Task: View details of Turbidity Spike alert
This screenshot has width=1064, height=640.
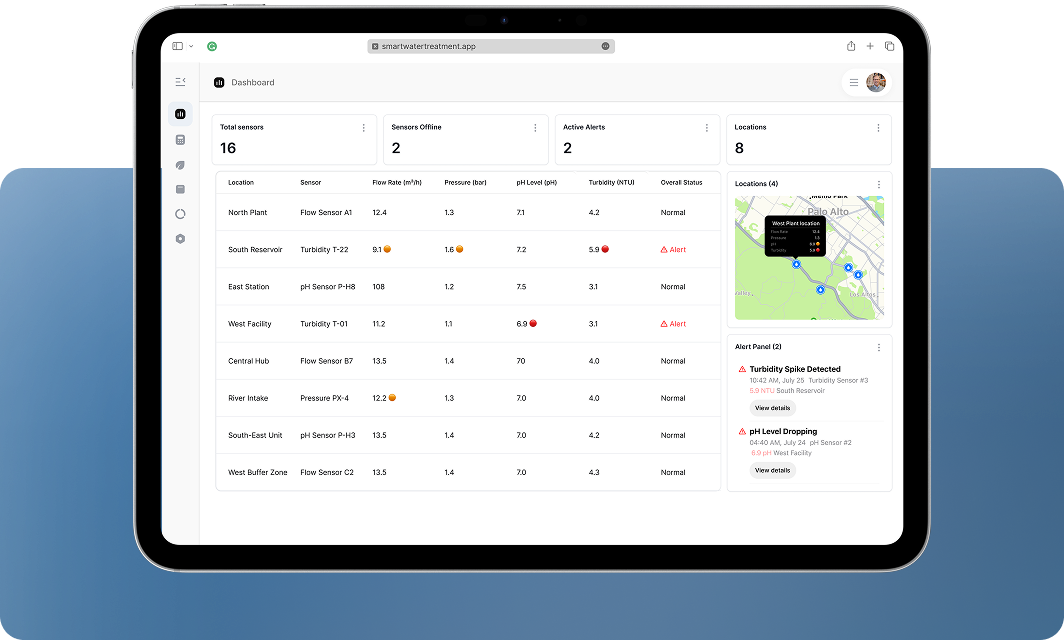Action: tap(772, 408)
